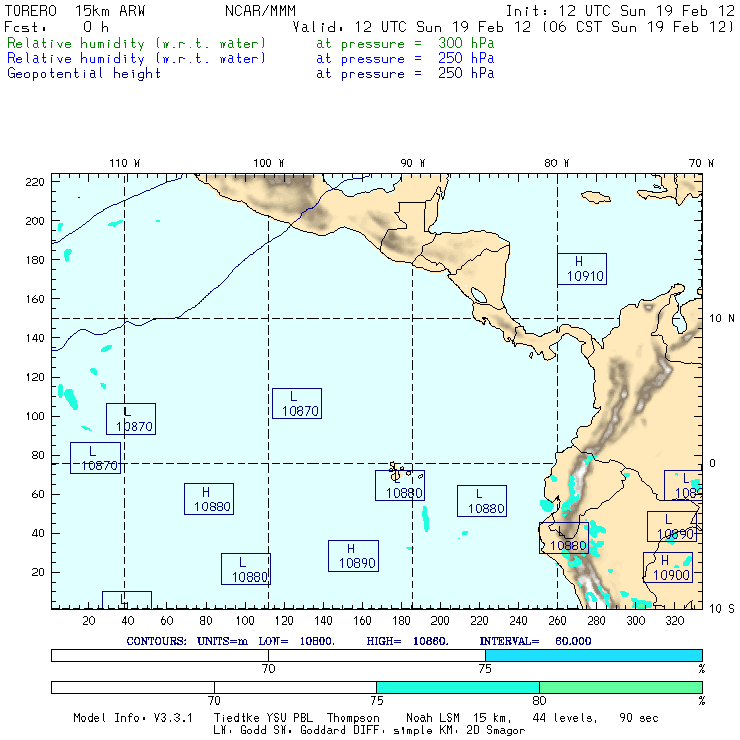Select the 'H 10900' high label box
Image resolution: width=740 pixels, height=740 pixels.
click(668, 567)
